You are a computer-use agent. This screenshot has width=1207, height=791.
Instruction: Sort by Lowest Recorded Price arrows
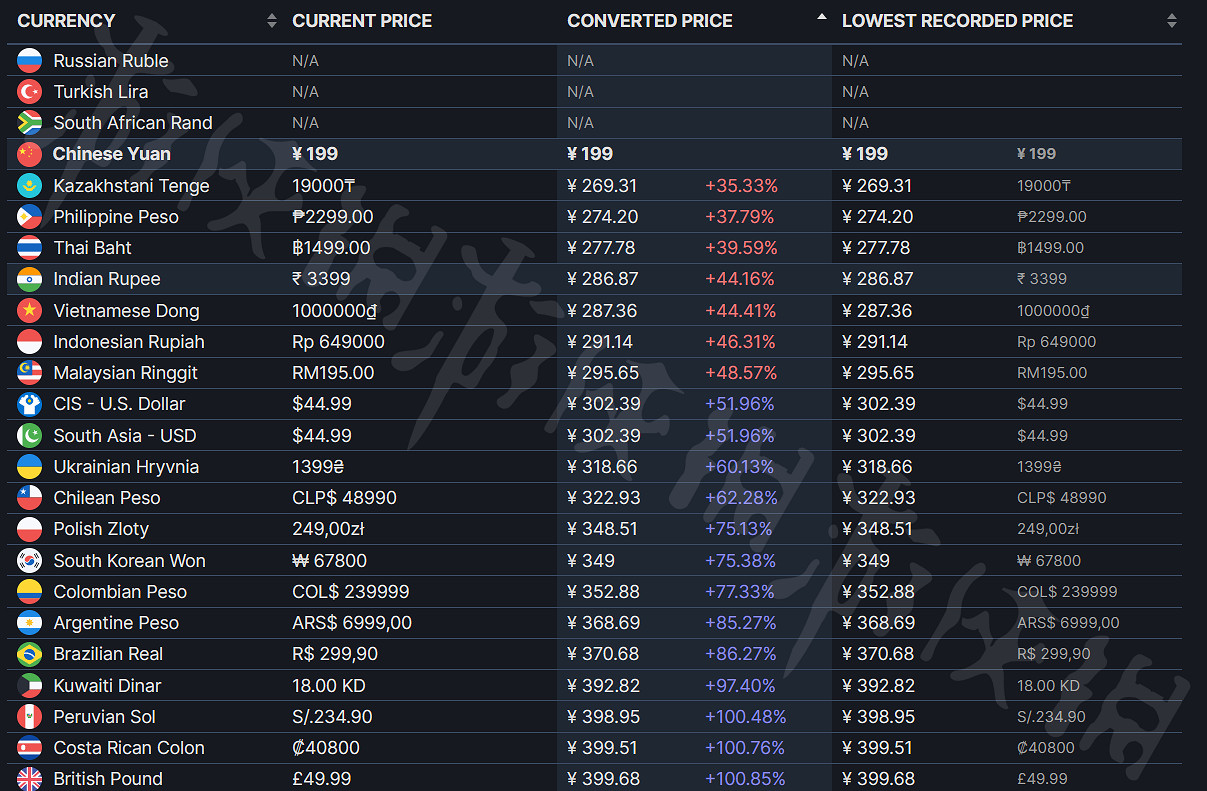pyautogui.click(x=1171, y=21)
